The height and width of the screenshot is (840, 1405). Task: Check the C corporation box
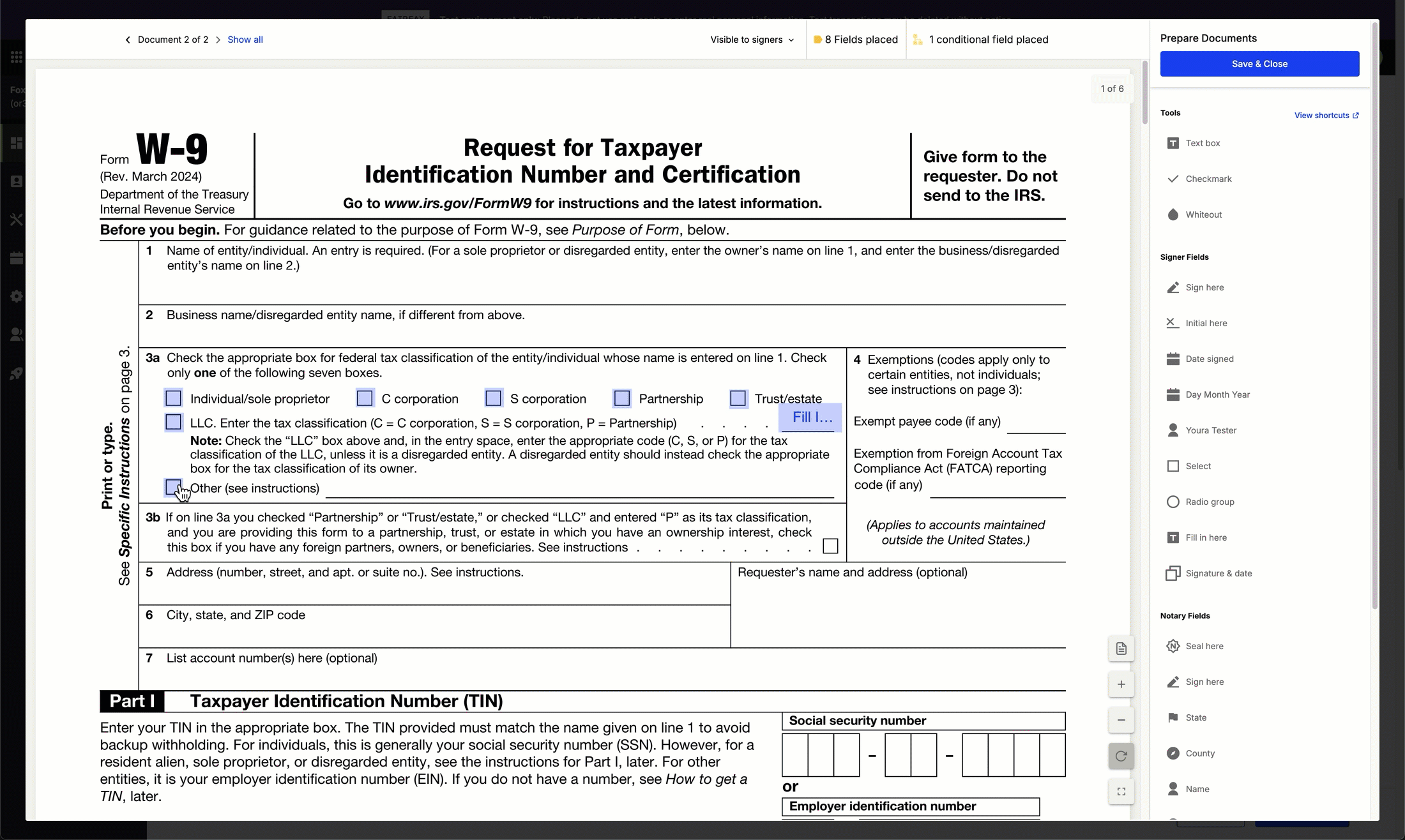pyautogui.click(x=365, y=398)
